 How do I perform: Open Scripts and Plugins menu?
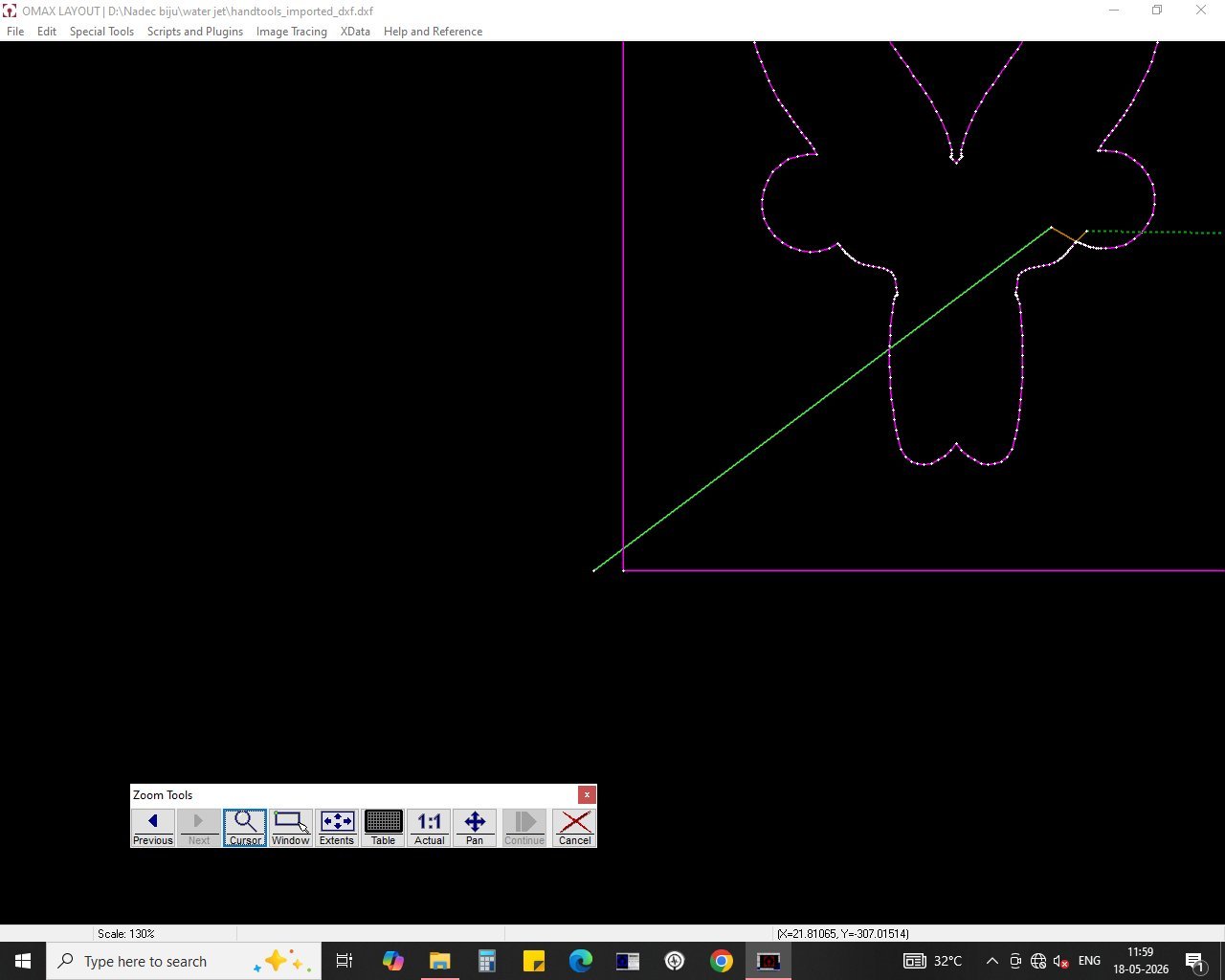click(x=195, y=32)
